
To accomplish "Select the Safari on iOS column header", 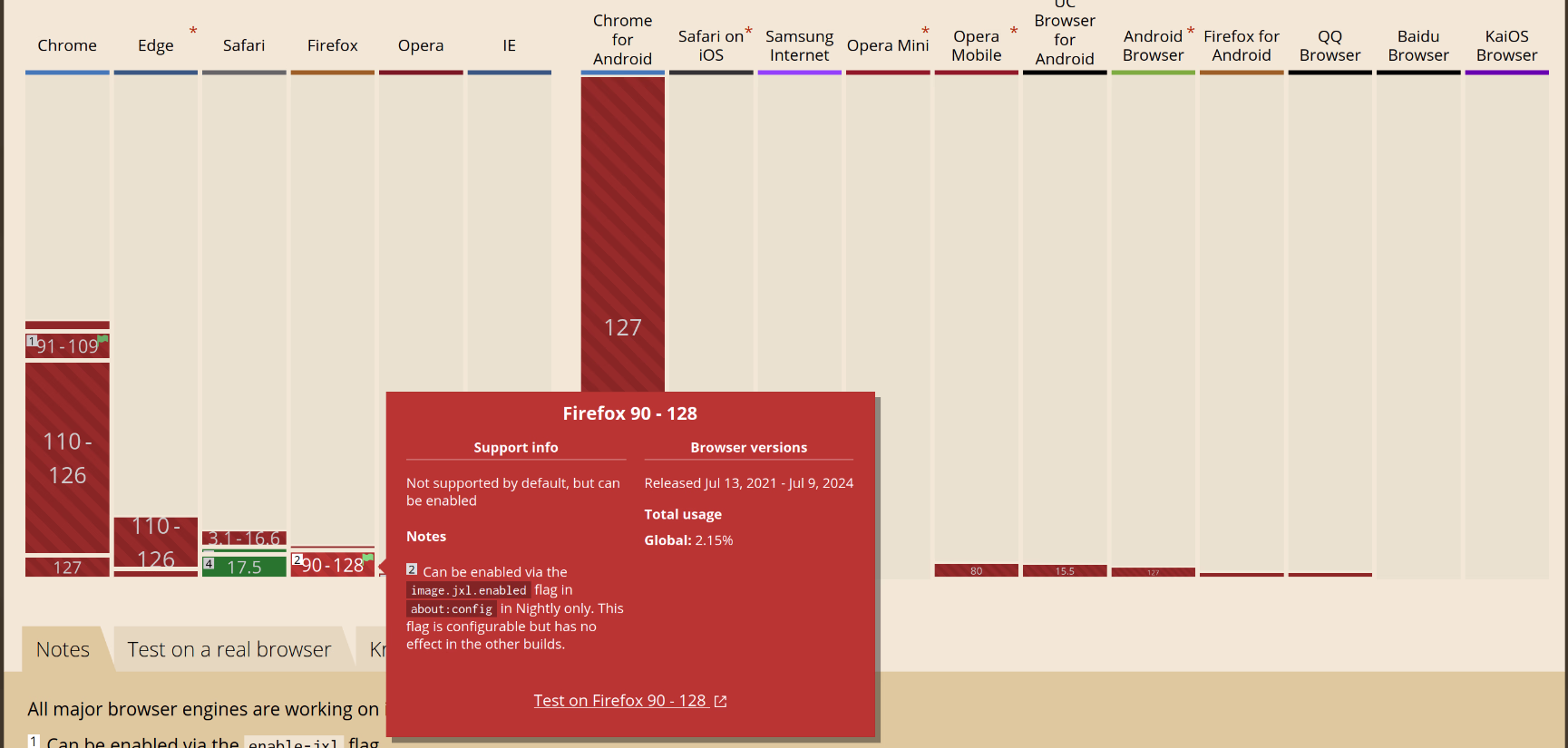I will click(x=711, y=45).
